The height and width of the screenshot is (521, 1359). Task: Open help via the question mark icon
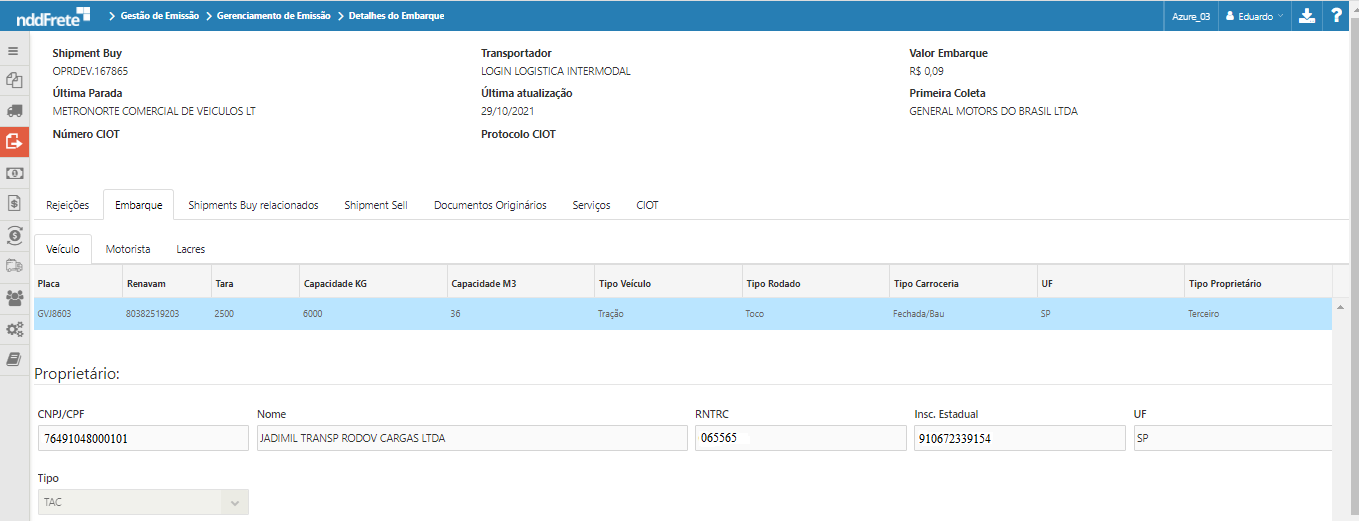point(1337,16)
